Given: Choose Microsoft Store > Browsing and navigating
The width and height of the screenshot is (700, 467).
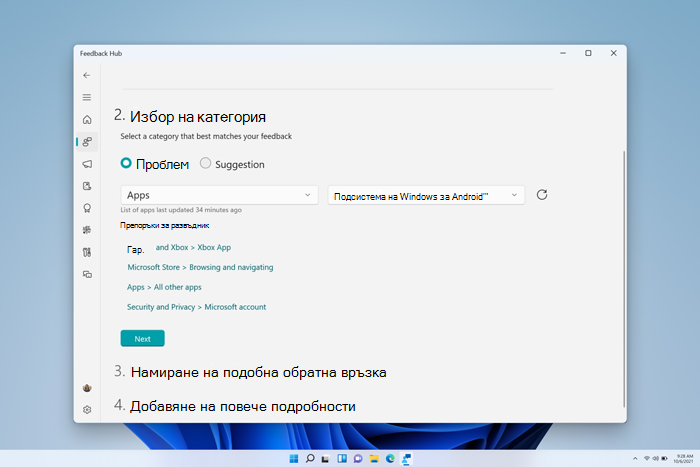Looking at the screenshot, I should [x=200, y=267].
